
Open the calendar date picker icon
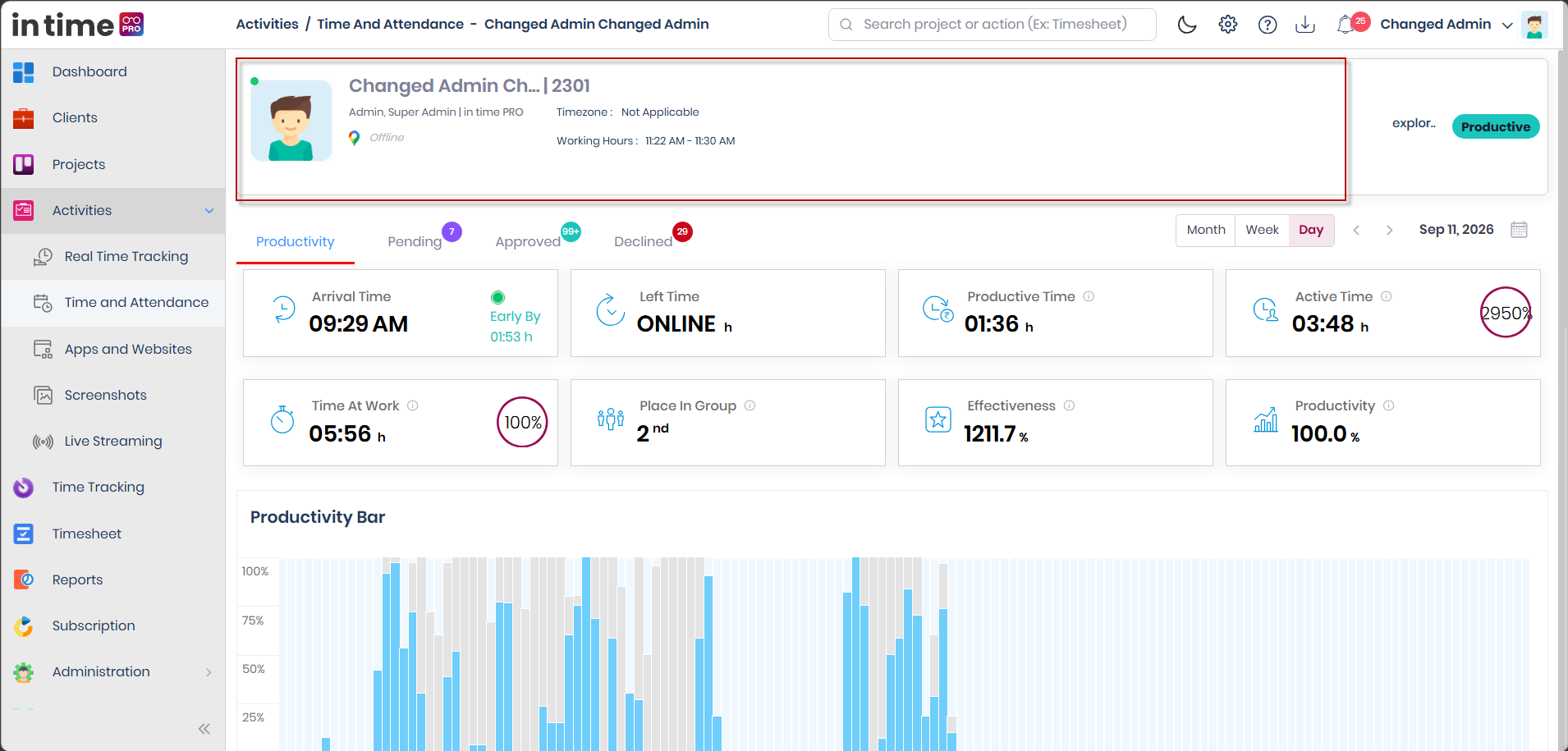tap(1520, 230)
